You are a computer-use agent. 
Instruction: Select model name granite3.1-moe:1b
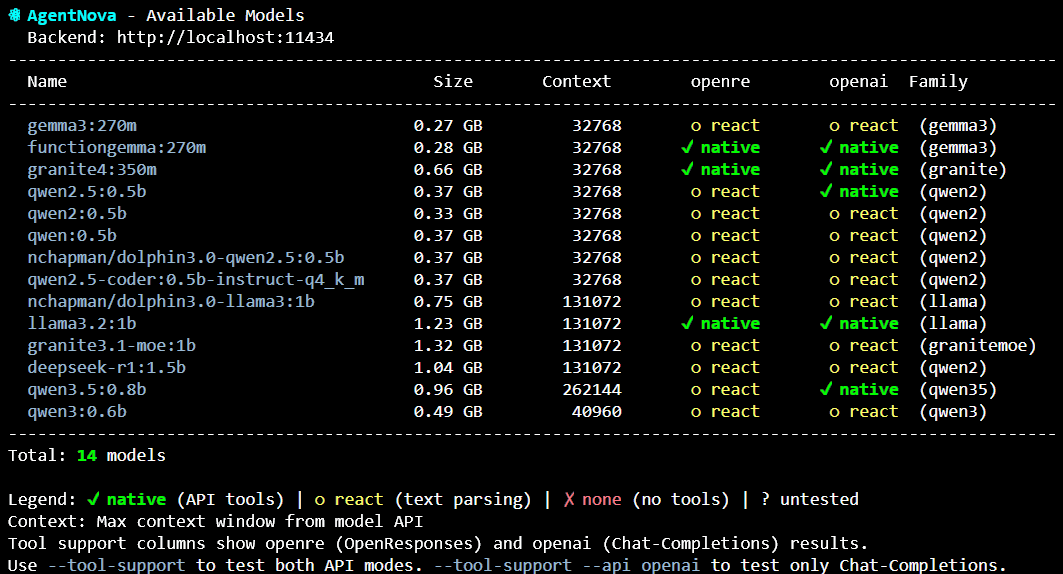coord(111,345)
